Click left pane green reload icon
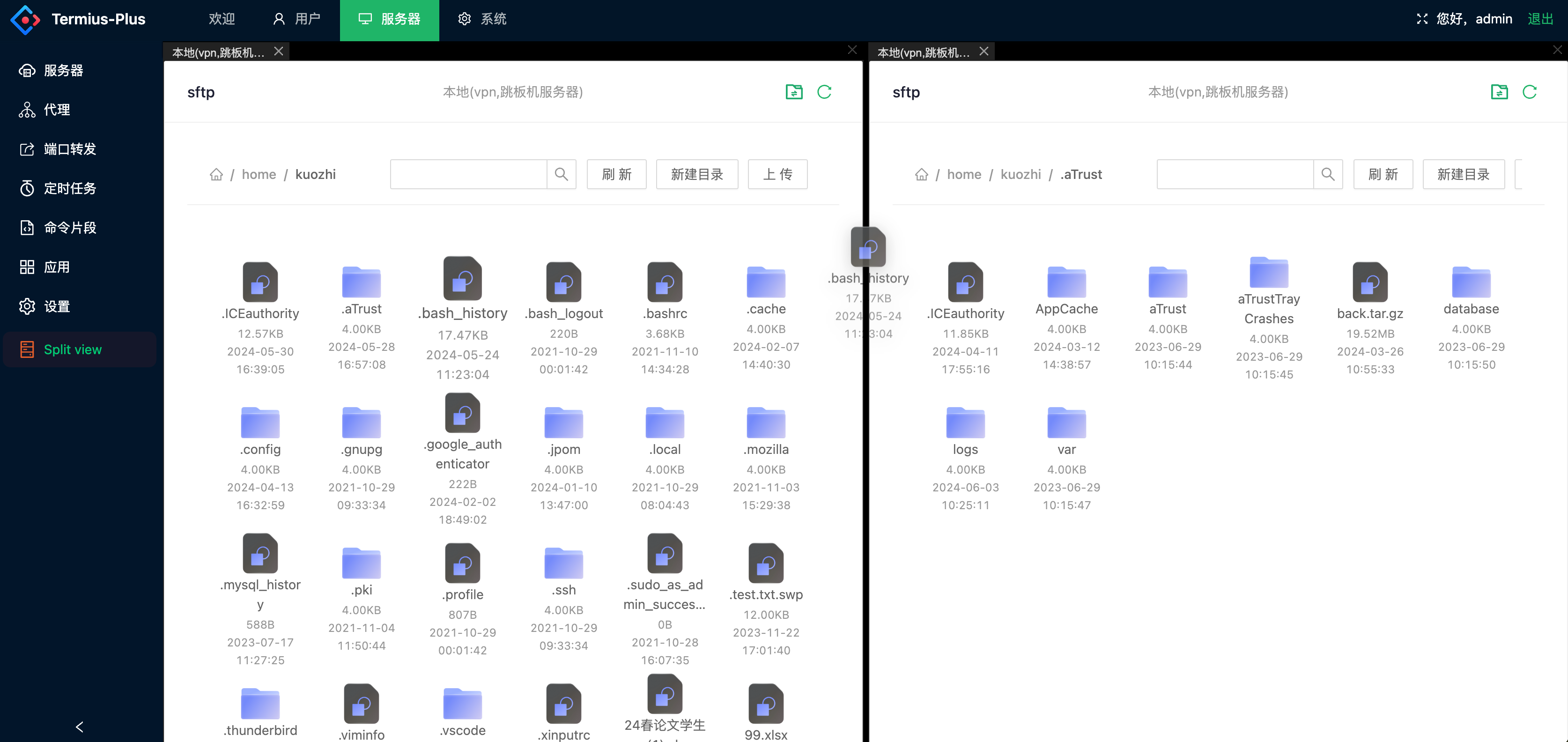Screen dimensions: 1568x742 tap(824, 92)
